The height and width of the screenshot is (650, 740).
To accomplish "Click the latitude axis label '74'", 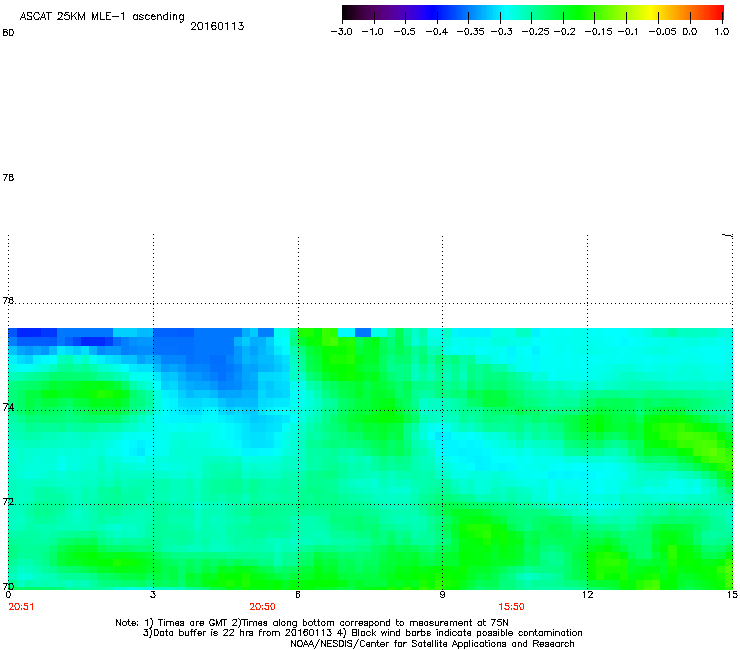I will coord(8,407).
